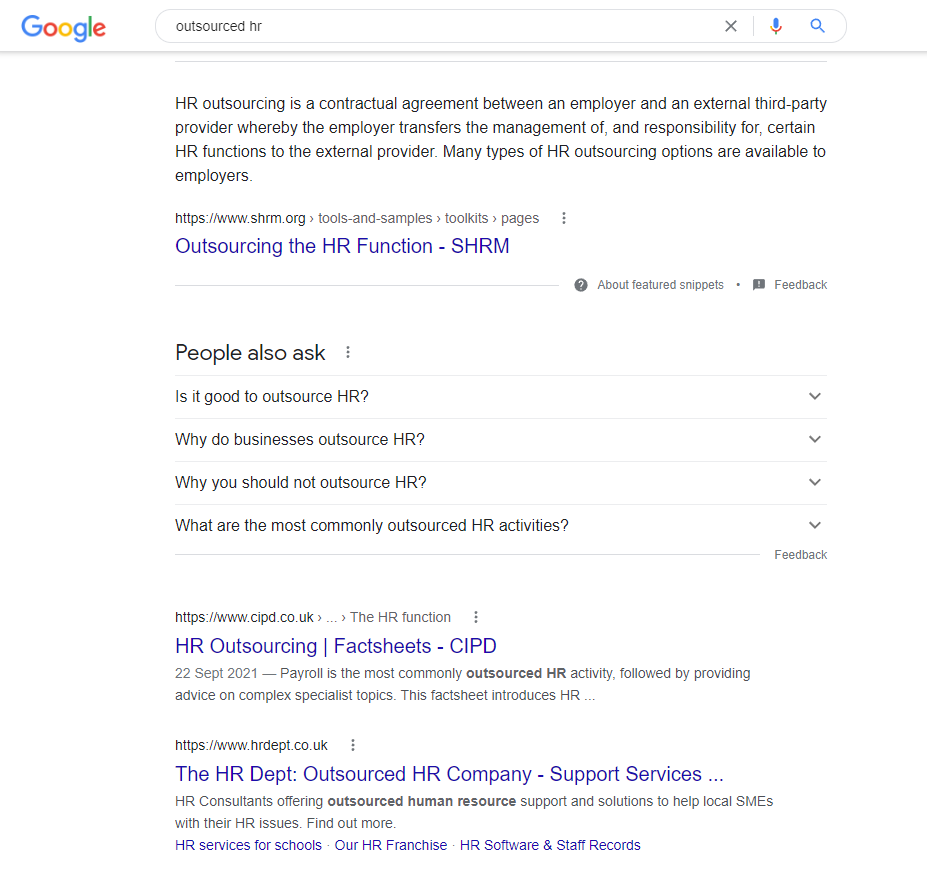
Task: Expand 'Why you should not outsource HR?'
Action: point(501,483)
